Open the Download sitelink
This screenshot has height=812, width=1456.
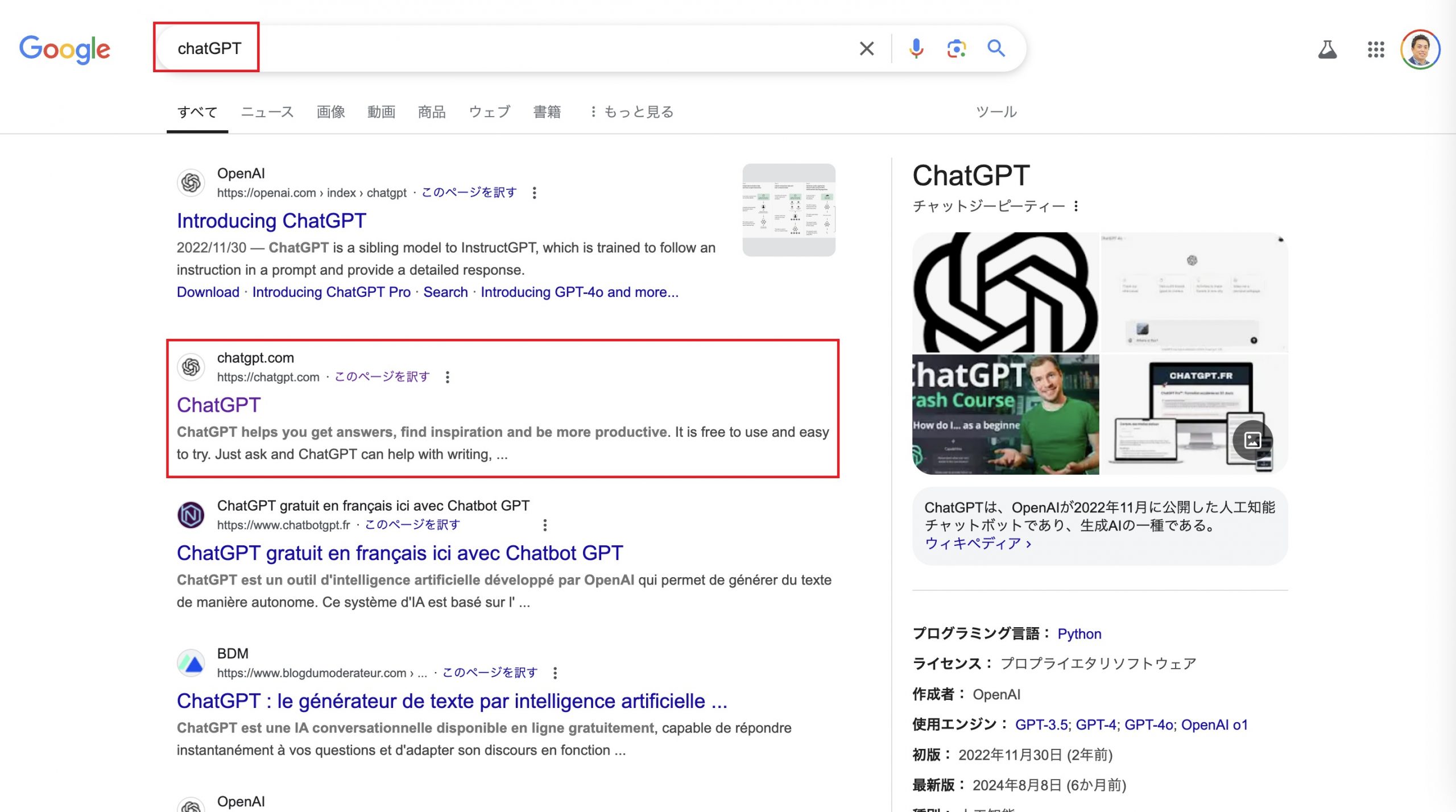[x=208, y=292]
